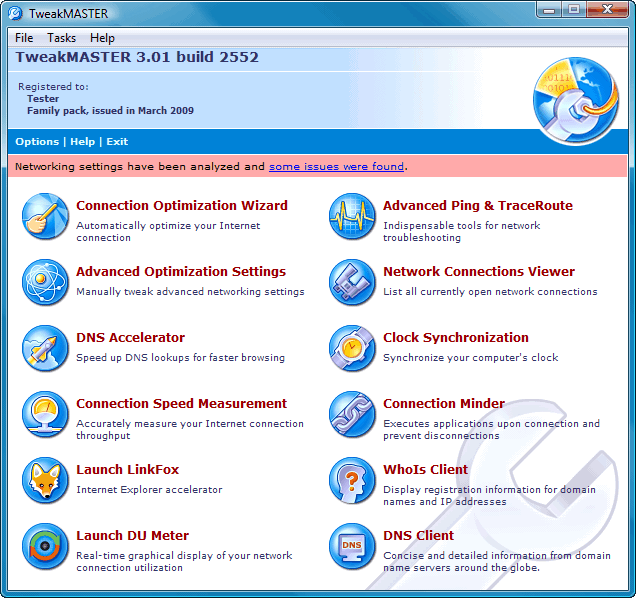Click the DNS Accelerator rocket icon
This screenshot has height=598, width=636.
(45, 348)
